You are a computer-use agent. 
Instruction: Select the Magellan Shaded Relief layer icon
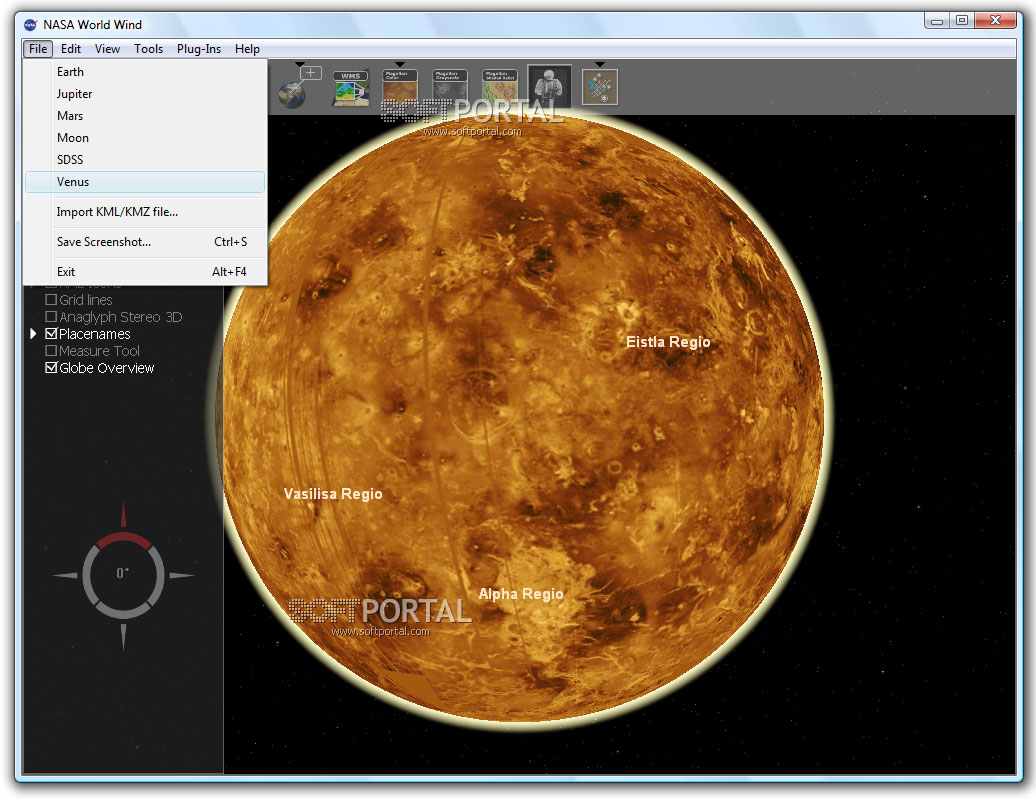(x=500, y=87)
